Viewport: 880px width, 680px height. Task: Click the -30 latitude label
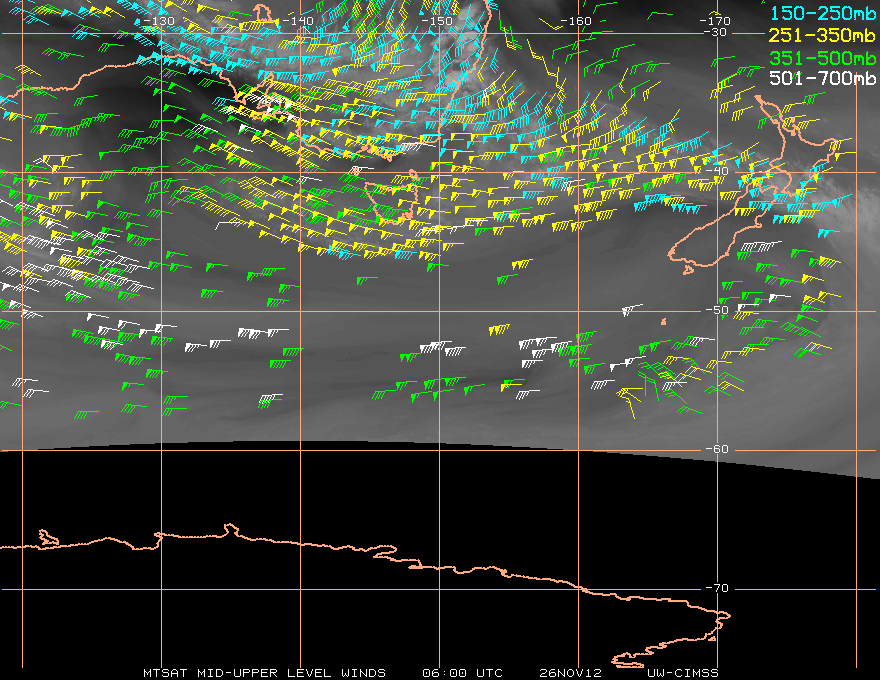pos(715,32)
